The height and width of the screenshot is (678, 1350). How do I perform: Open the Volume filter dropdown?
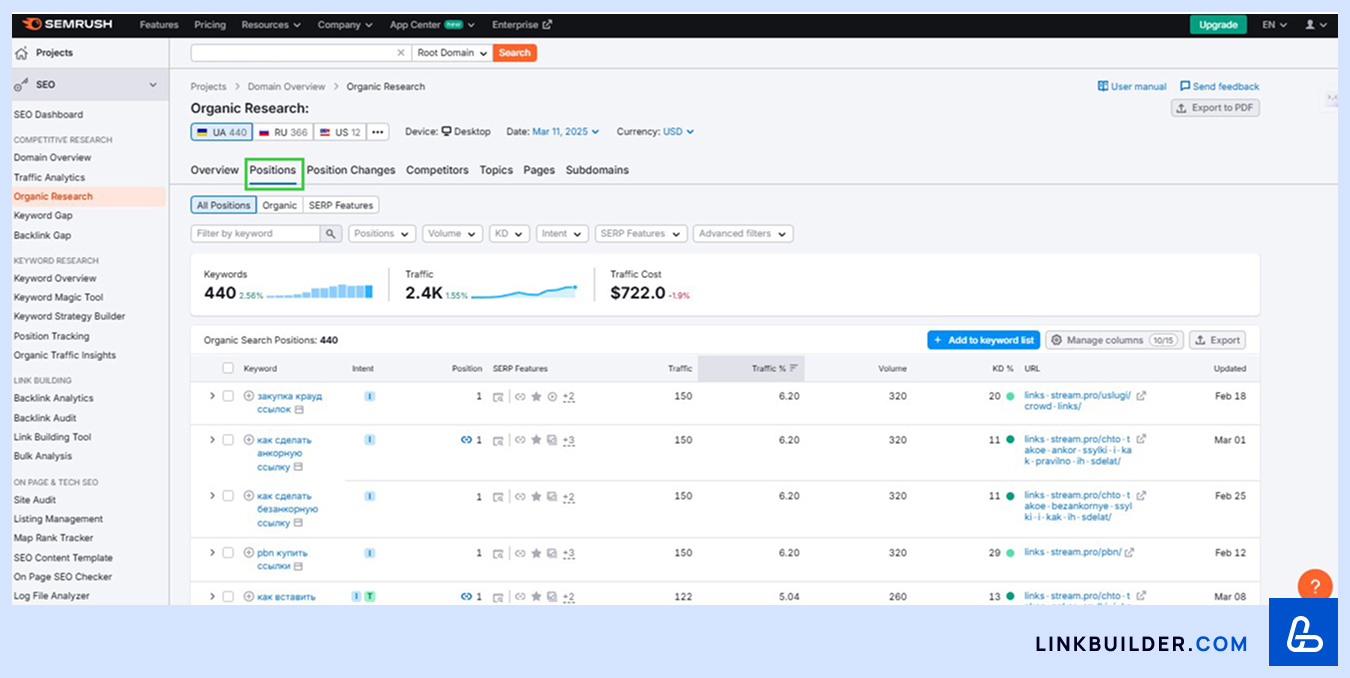pos(452,234)
